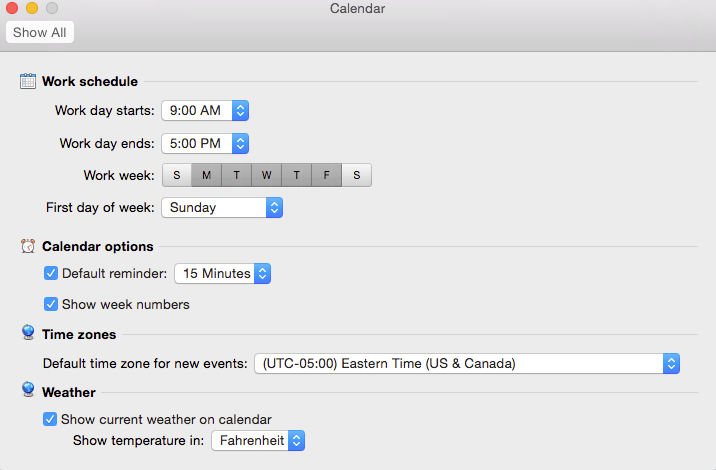The height and width of the screenshot is (470, 716).
Task: Minimize the Calendar preferences window
Action: coord(32,8)
